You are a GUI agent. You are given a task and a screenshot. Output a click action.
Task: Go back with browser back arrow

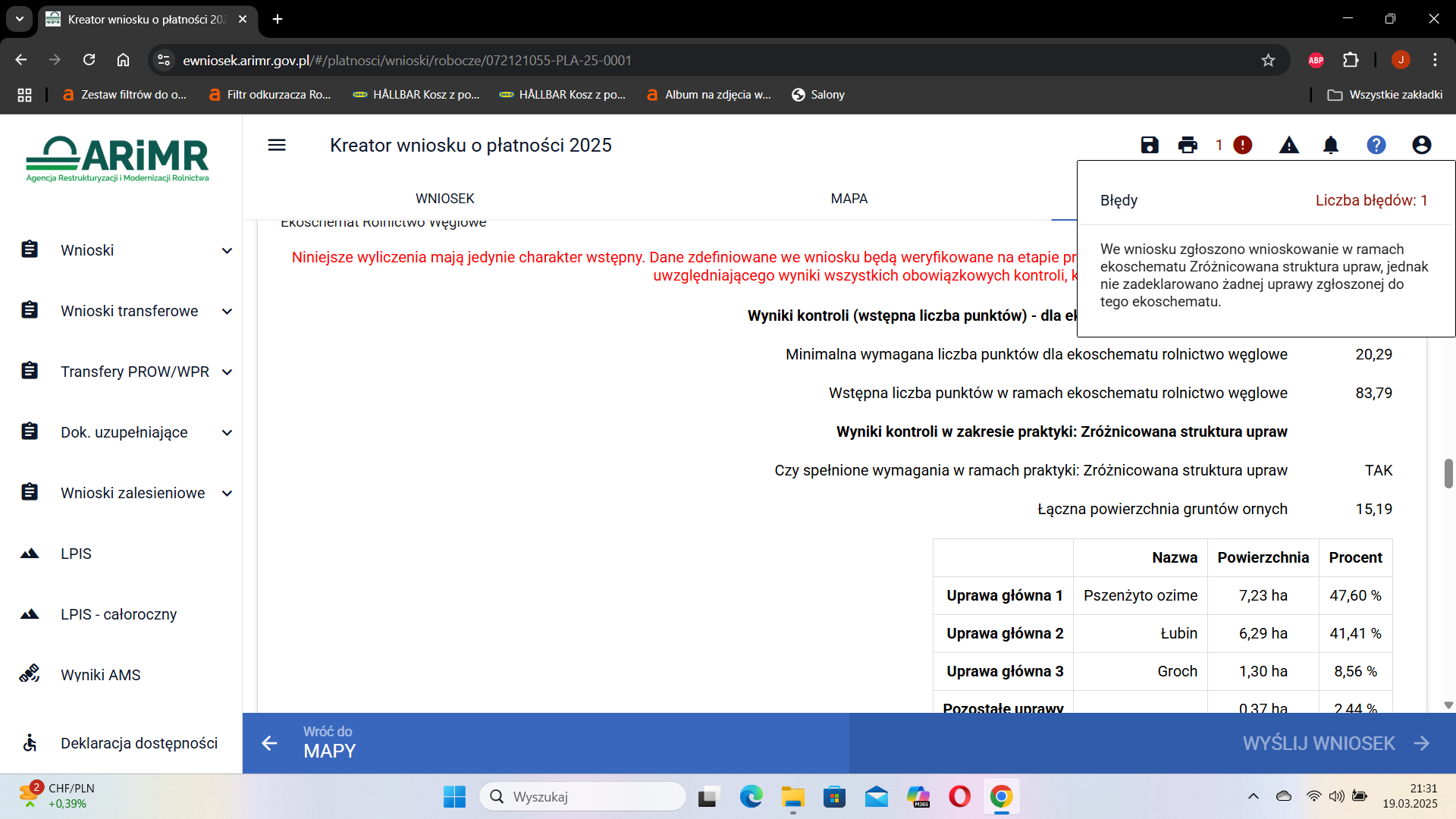[x=20, y=60]
